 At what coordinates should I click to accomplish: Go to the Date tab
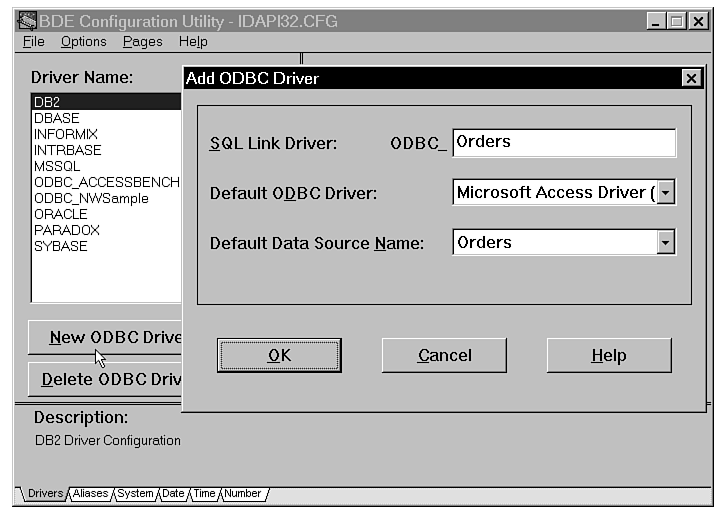point(173,494)
